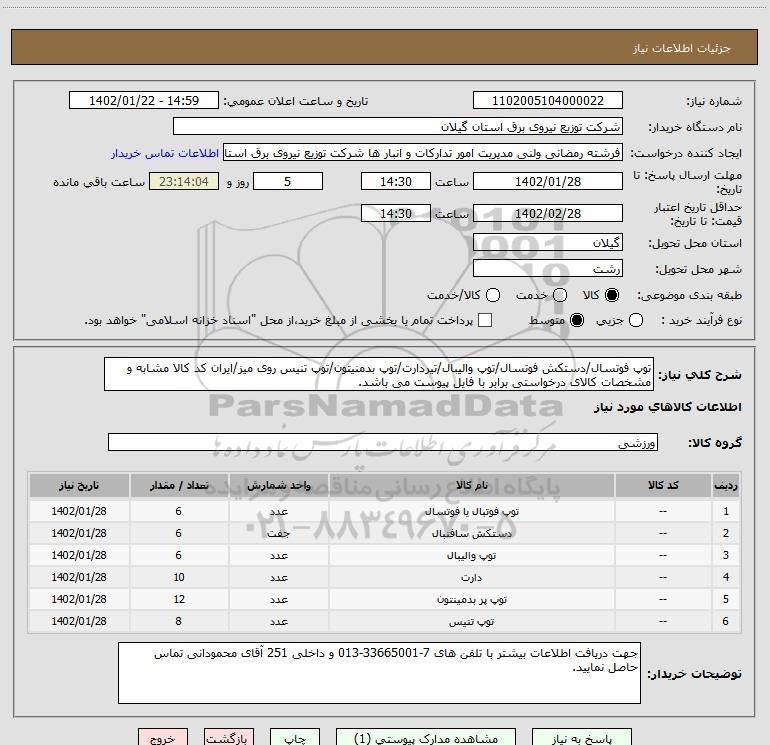Click the ردیف column header

[x=726, y=485]
